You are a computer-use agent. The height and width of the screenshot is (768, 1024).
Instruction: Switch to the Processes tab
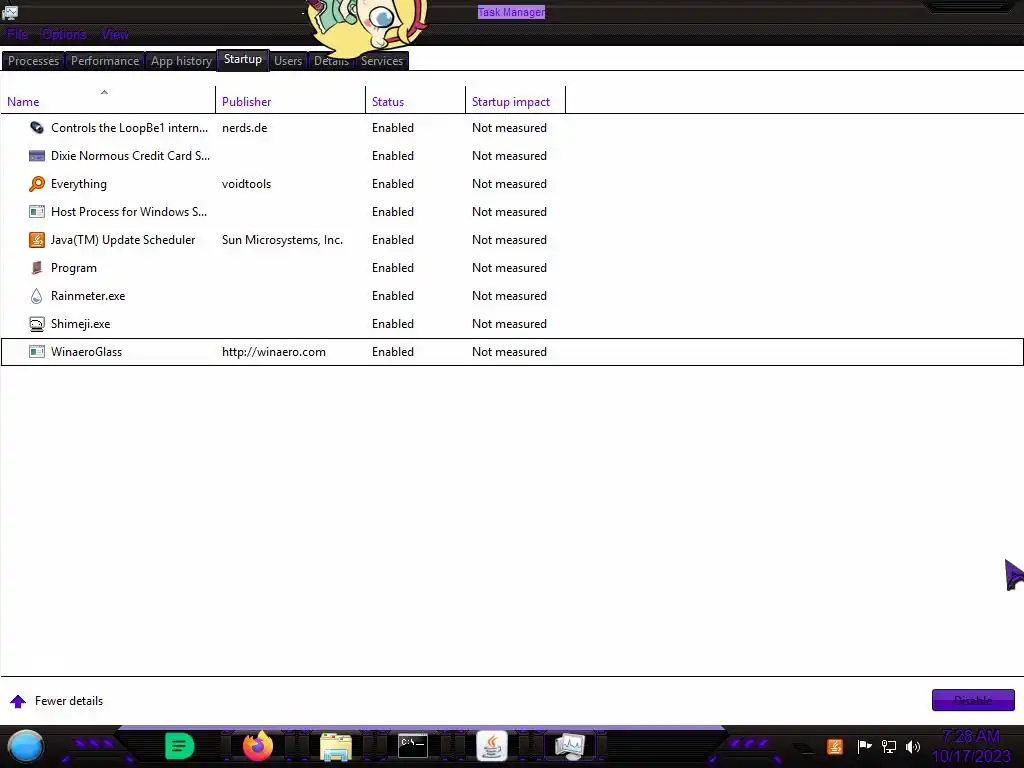pyautogui.click(x=33, y=61)
